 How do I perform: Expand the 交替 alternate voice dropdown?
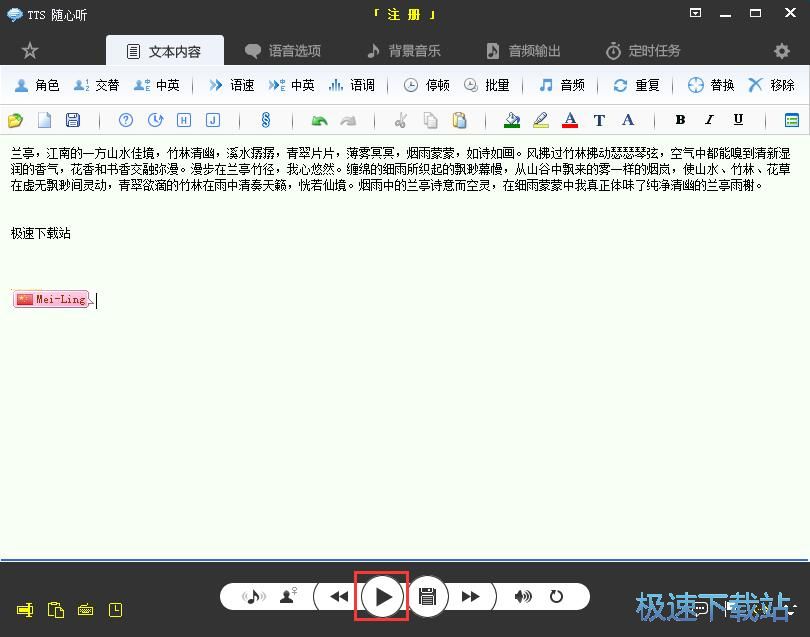pyautogui.click(x=97, y=85)
